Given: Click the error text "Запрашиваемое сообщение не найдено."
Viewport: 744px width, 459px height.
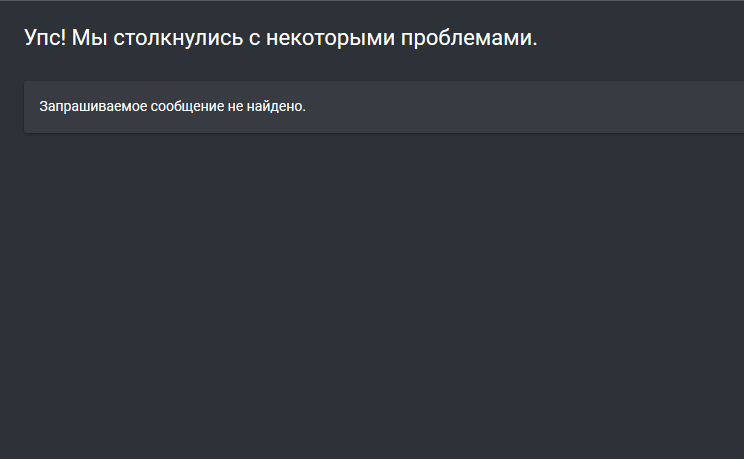Looking at the screenshot, I should [x=172, y=106].
